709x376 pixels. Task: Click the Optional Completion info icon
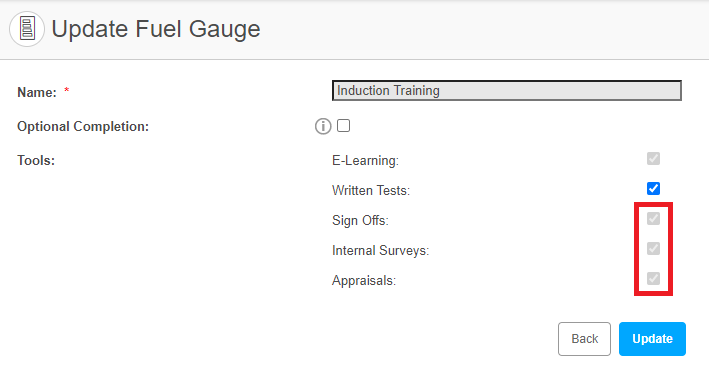pos(323,126)
